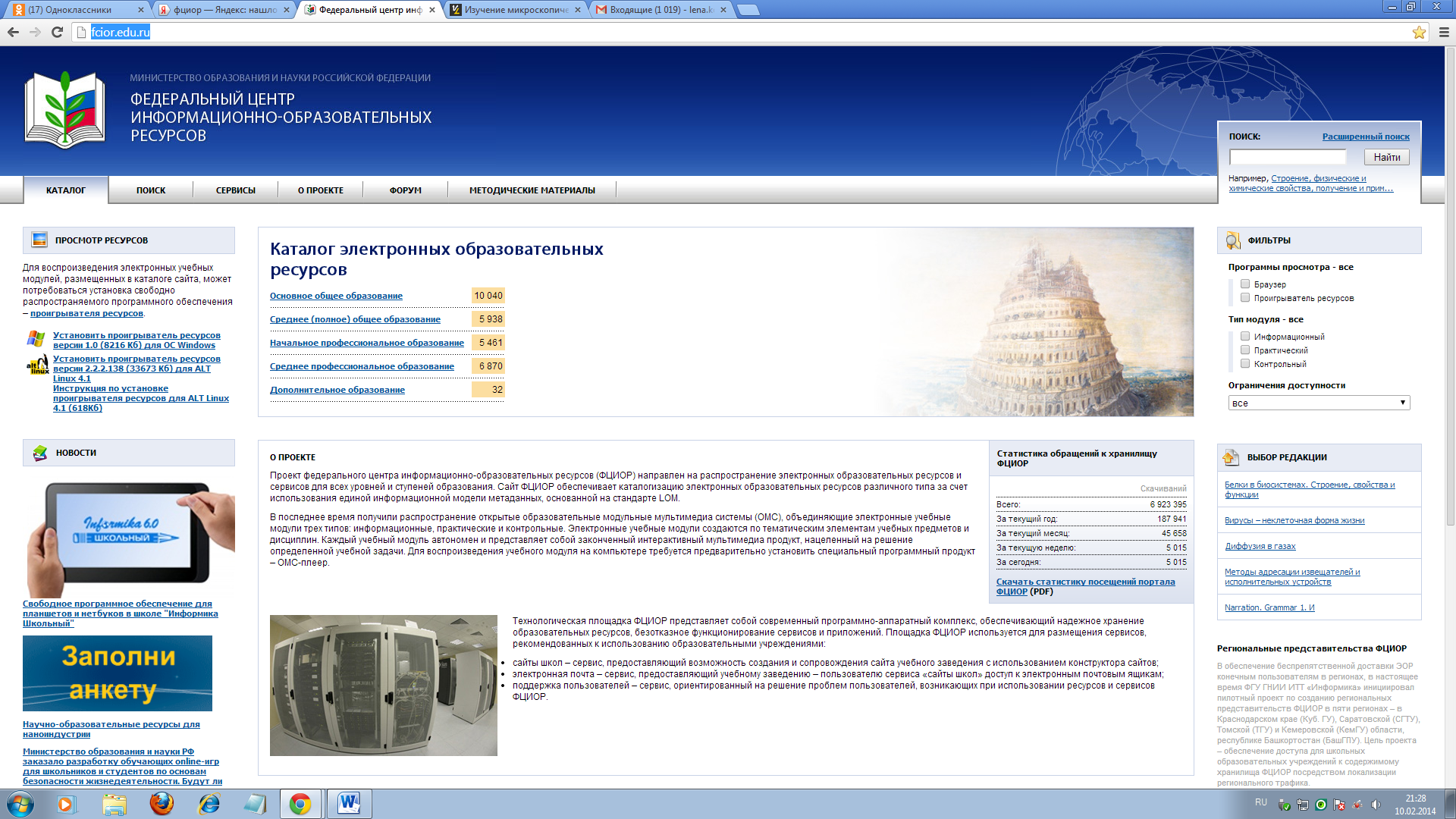Open Белки в биосистемах link
The width and height of the screenshot is (1456, 819).
[x=1310, y=489]
